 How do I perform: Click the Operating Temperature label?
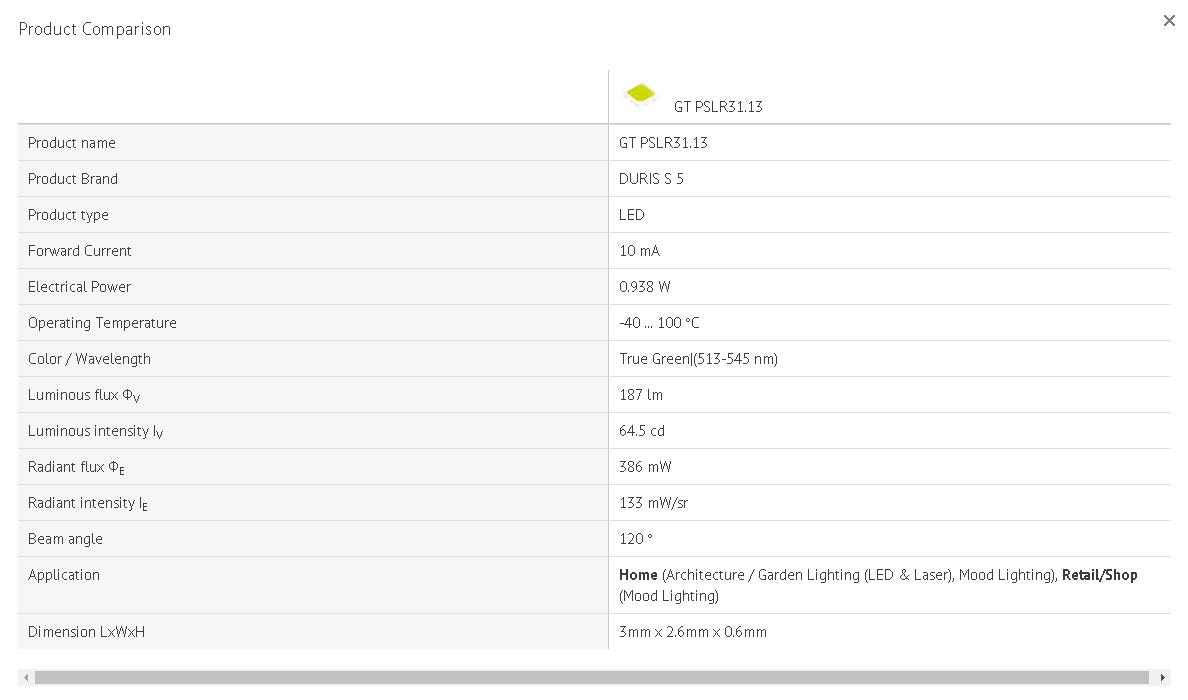102,323
